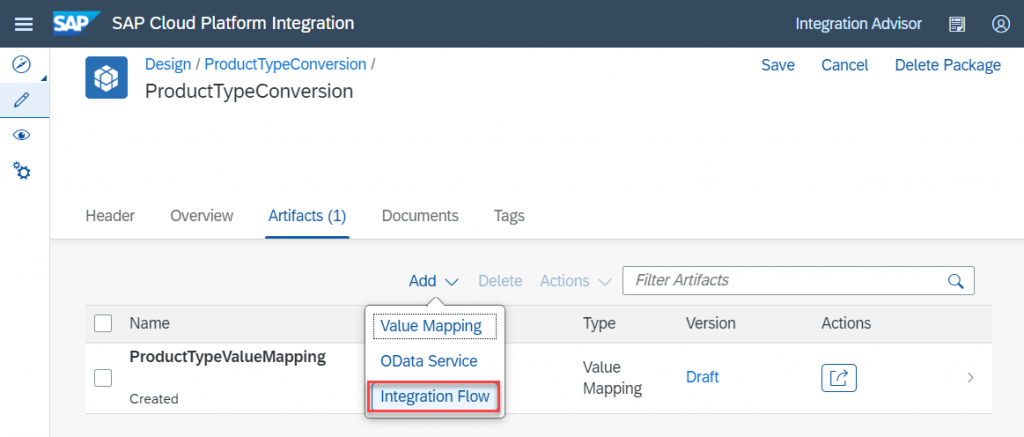Open the user profile icon
Screen dimensions: 1024x437
1000,24
